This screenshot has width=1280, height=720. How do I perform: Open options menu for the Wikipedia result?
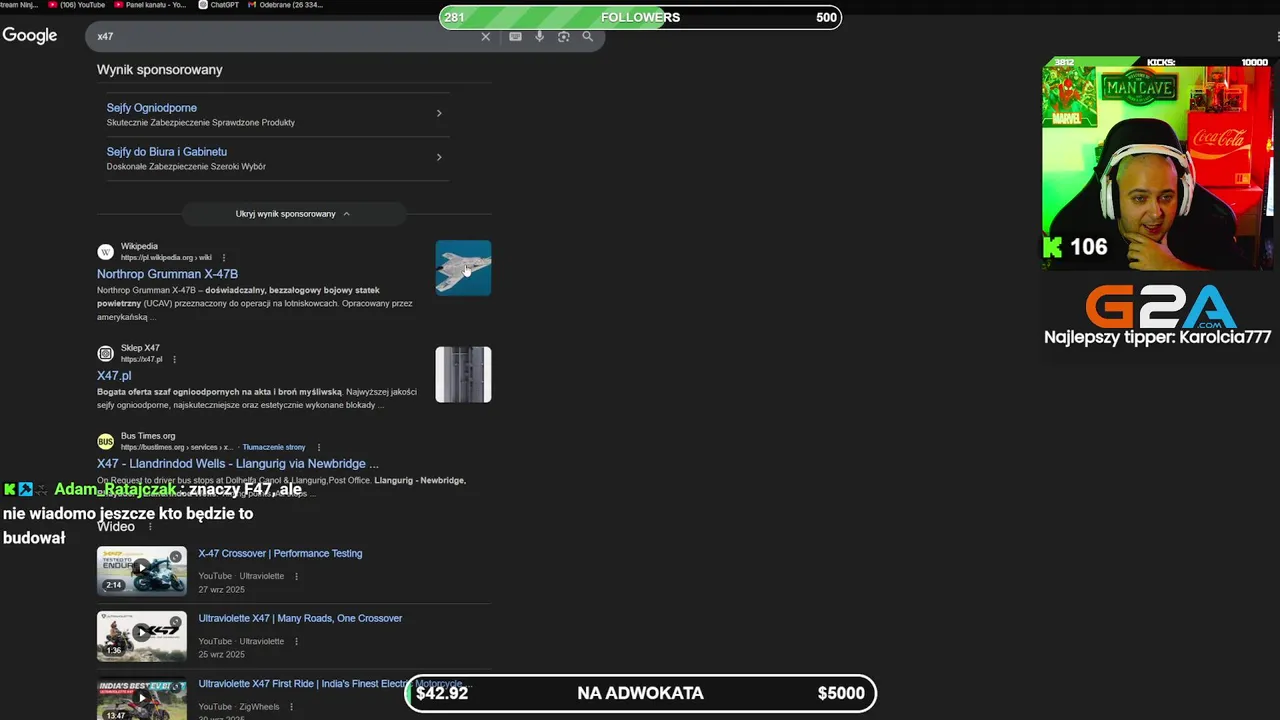tap(224, 258)
